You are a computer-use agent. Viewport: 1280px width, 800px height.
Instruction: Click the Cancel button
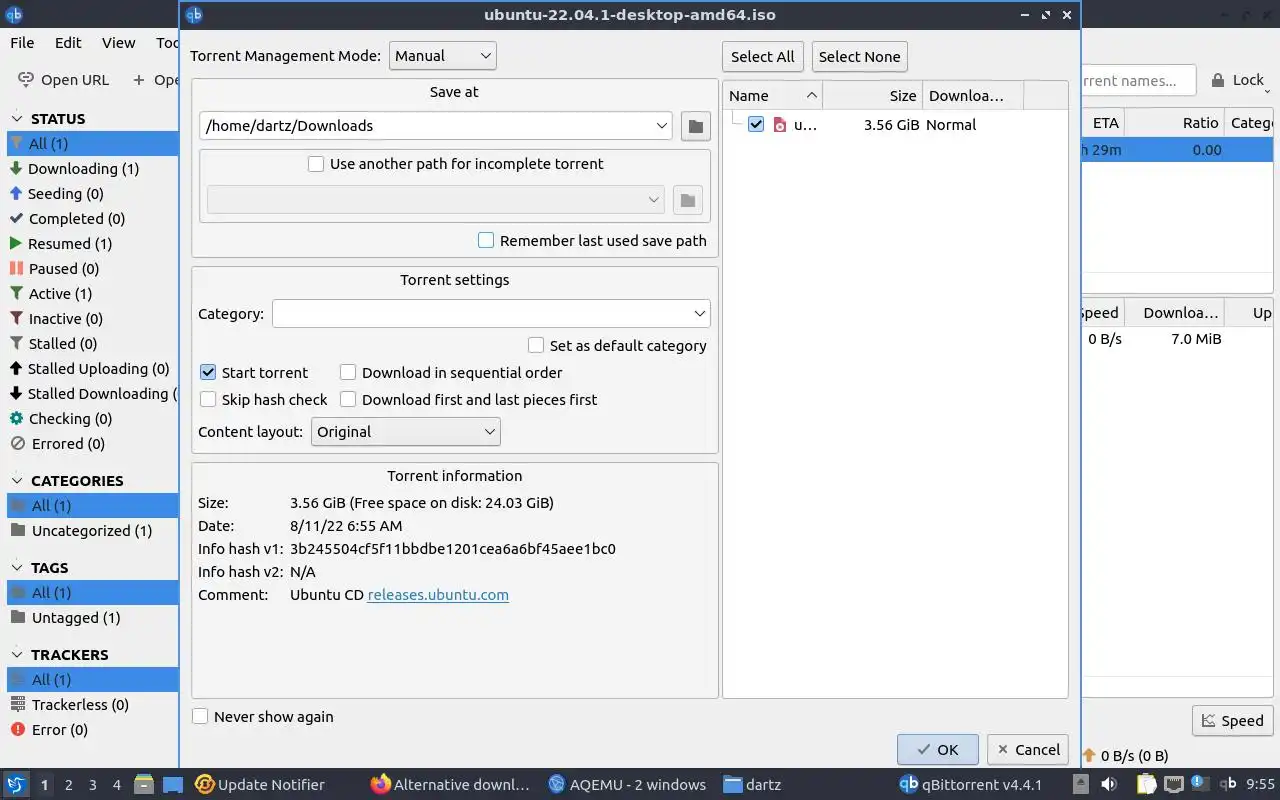1028,749
